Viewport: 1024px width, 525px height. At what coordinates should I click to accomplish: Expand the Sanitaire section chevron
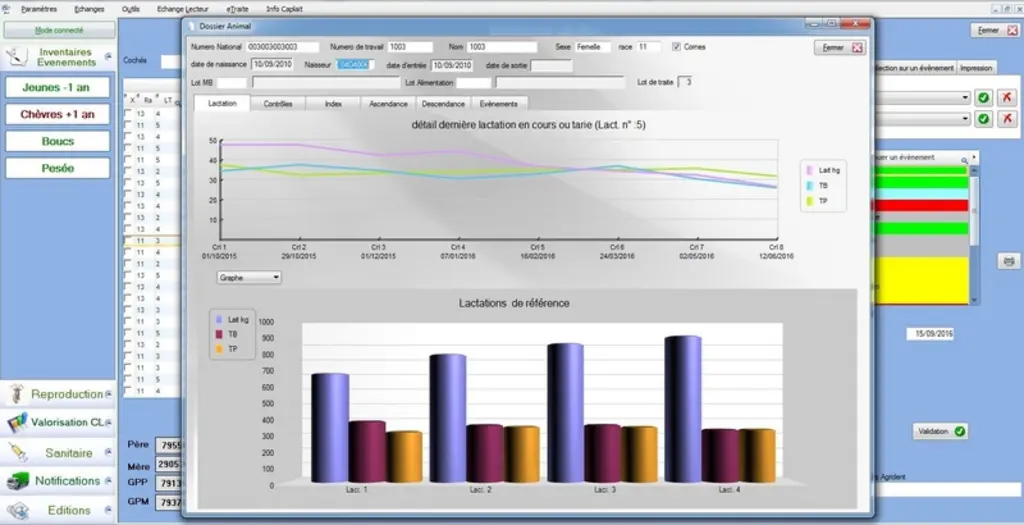[108, 452]
